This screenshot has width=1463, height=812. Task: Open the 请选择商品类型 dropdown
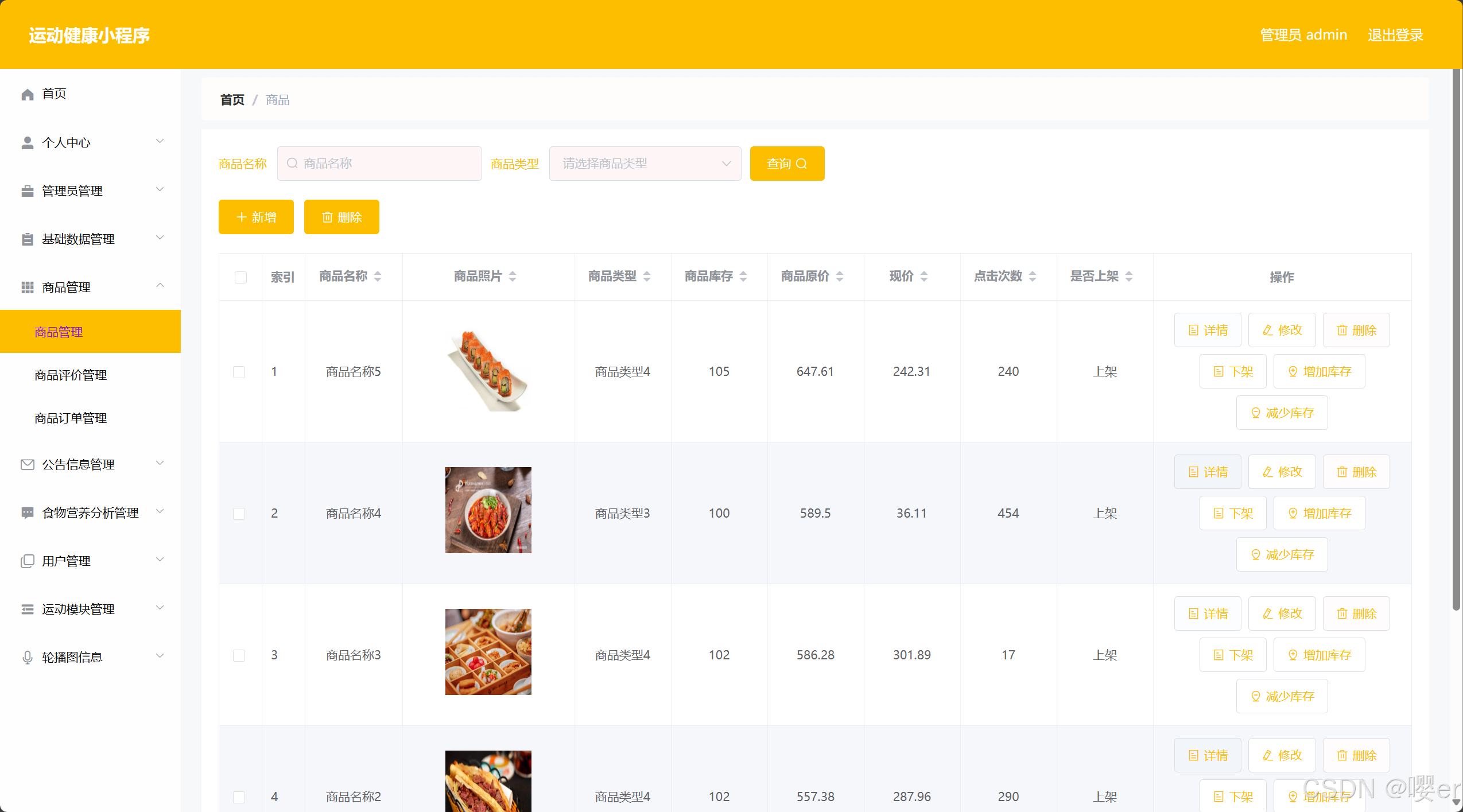point(645,164)
